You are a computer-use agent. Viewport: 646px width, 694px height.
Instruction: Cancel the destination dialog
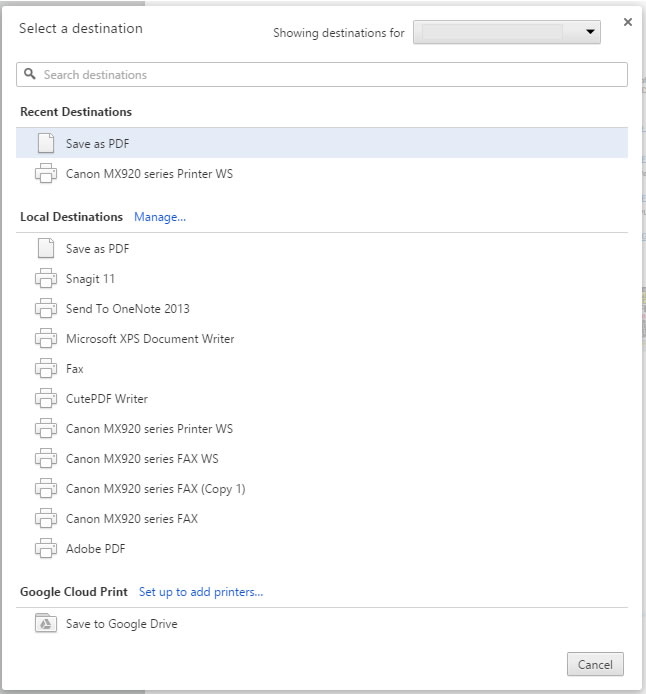coord(595,664)
